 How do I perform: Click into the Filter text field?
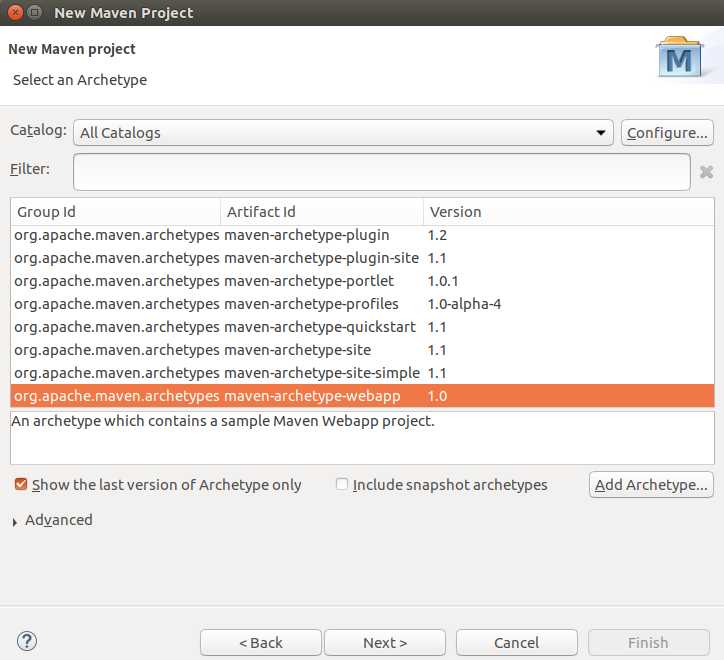coord(382,172)
